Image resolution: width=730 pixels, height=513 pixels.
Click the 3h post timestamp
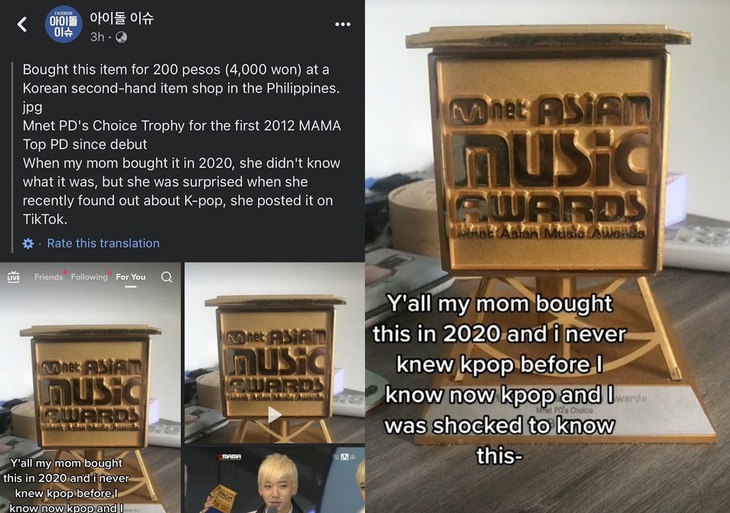[97, 37]
